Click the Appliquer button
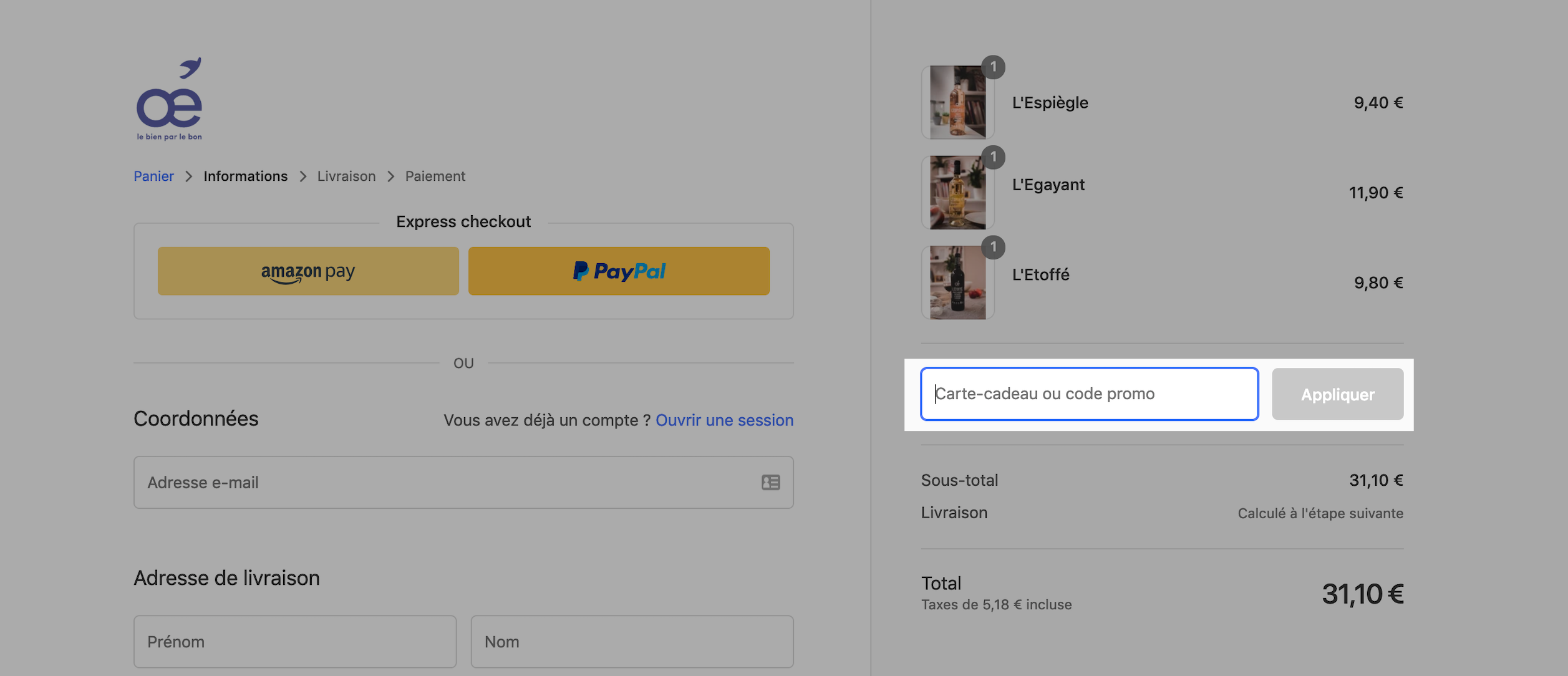 [x=1337, y=394]
